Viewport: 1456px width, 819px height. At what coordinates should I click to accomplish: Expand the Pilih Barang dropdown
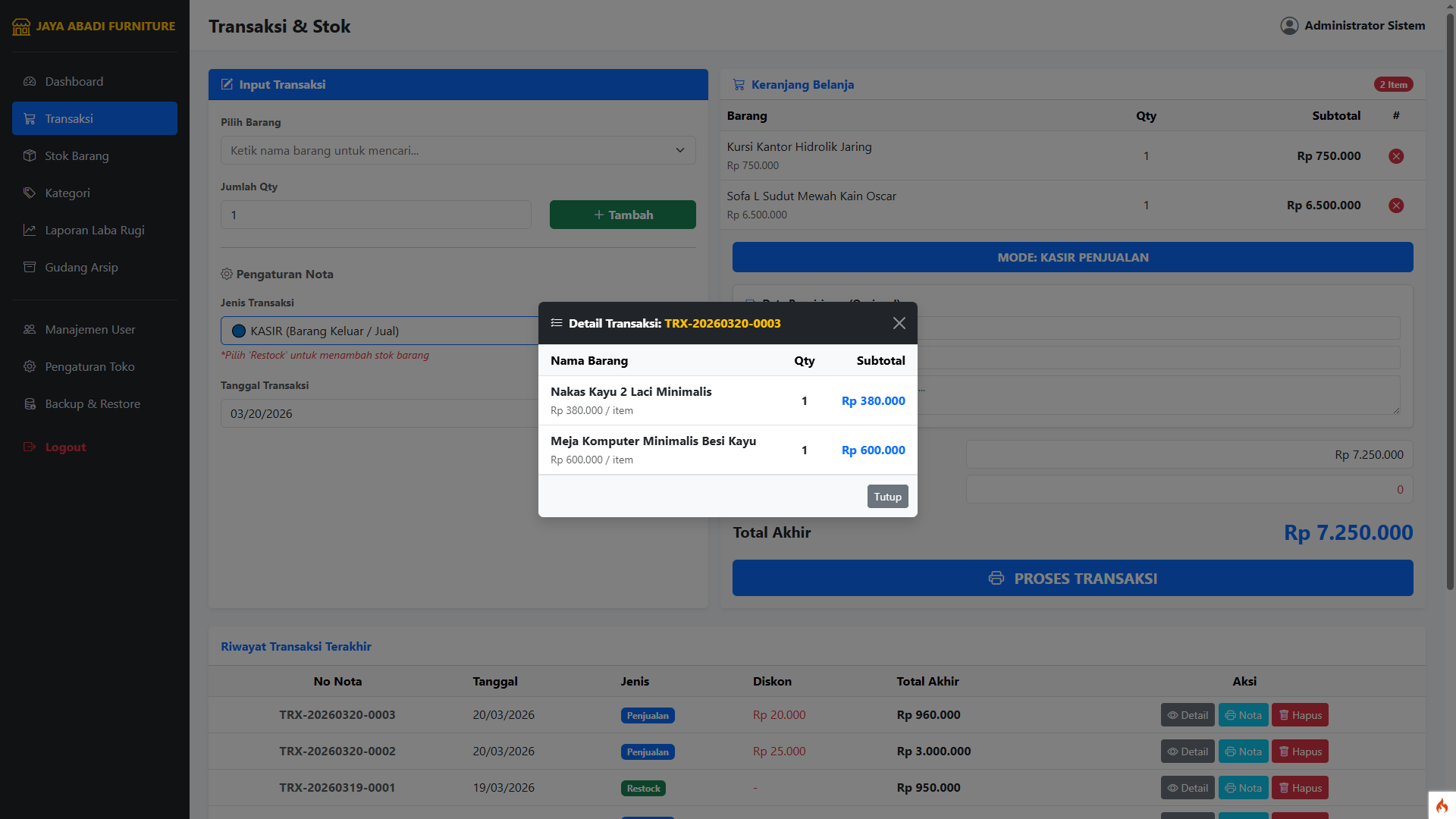[x=457, y=150]
